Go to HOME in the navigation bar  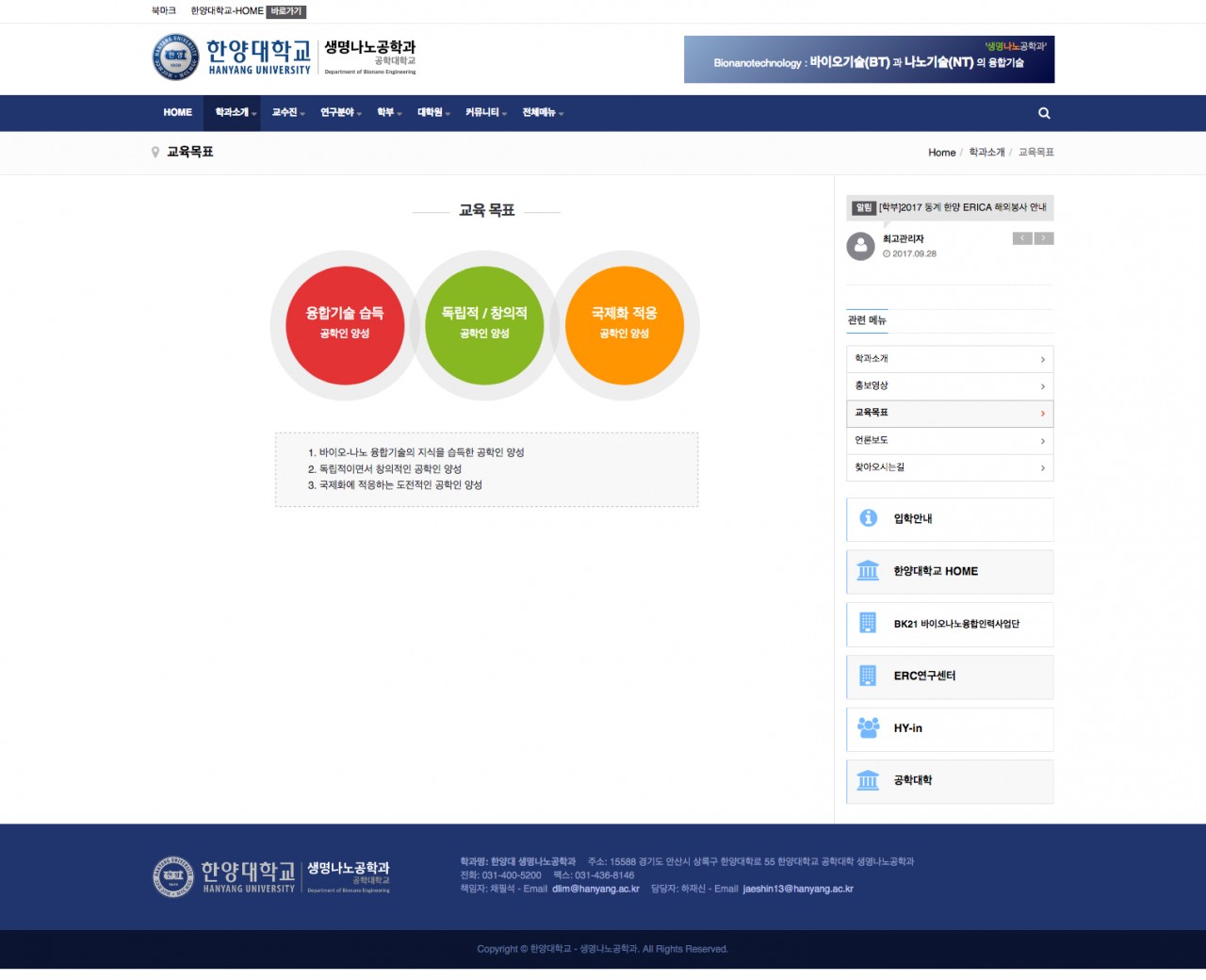pos(177,113)
